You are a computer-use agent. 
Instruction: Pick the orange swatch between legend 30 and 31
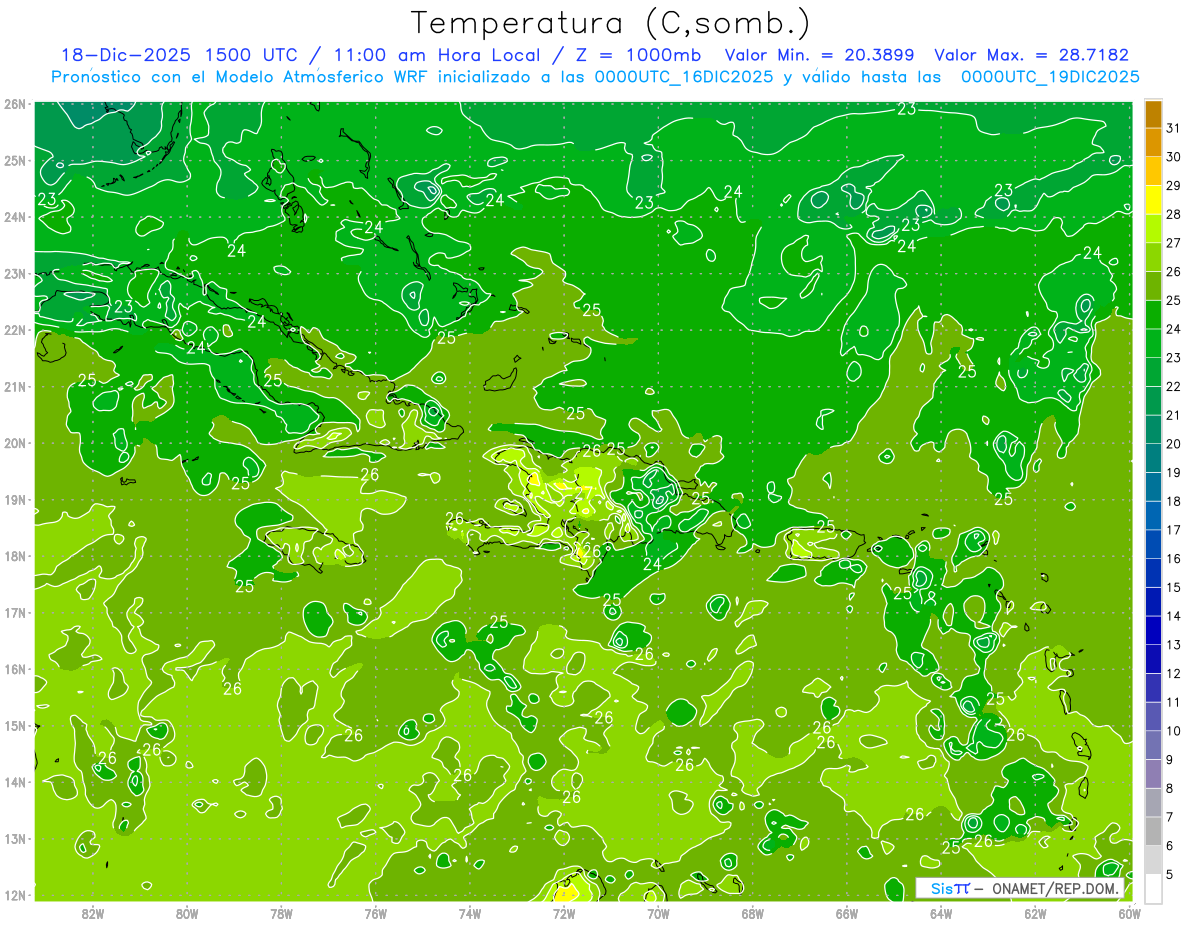(1153, 143)
